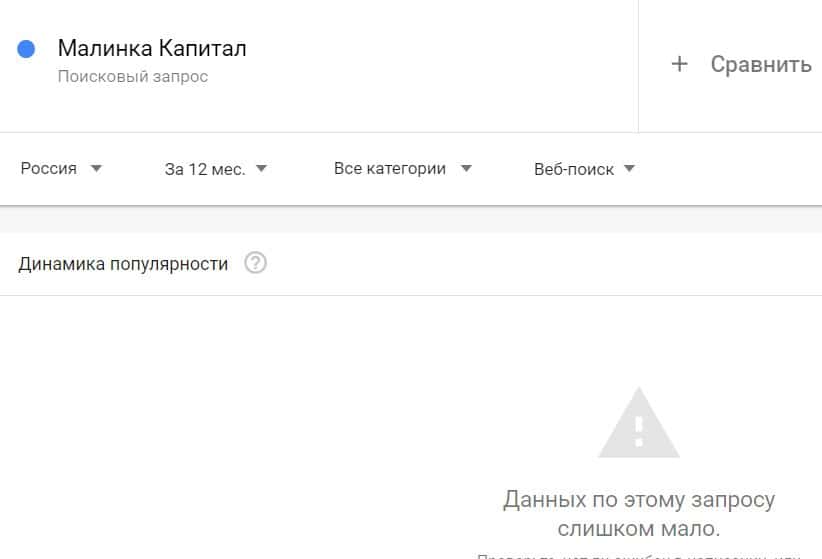
Task: Click the arrow beside Веб-поиск
Action: 629,169
